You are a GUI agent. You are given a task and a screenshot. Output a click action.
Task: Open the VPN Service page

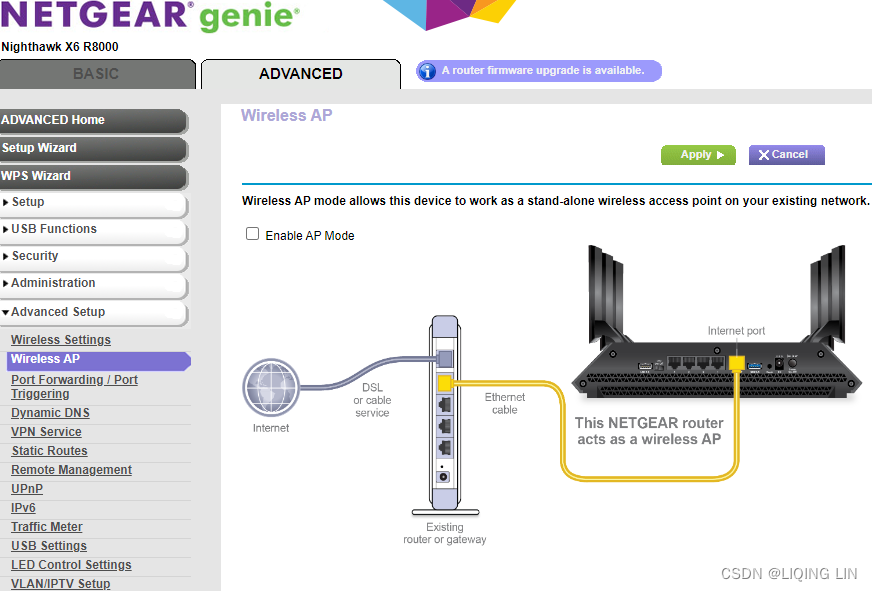pyautogui.click(x=46, y=431)
